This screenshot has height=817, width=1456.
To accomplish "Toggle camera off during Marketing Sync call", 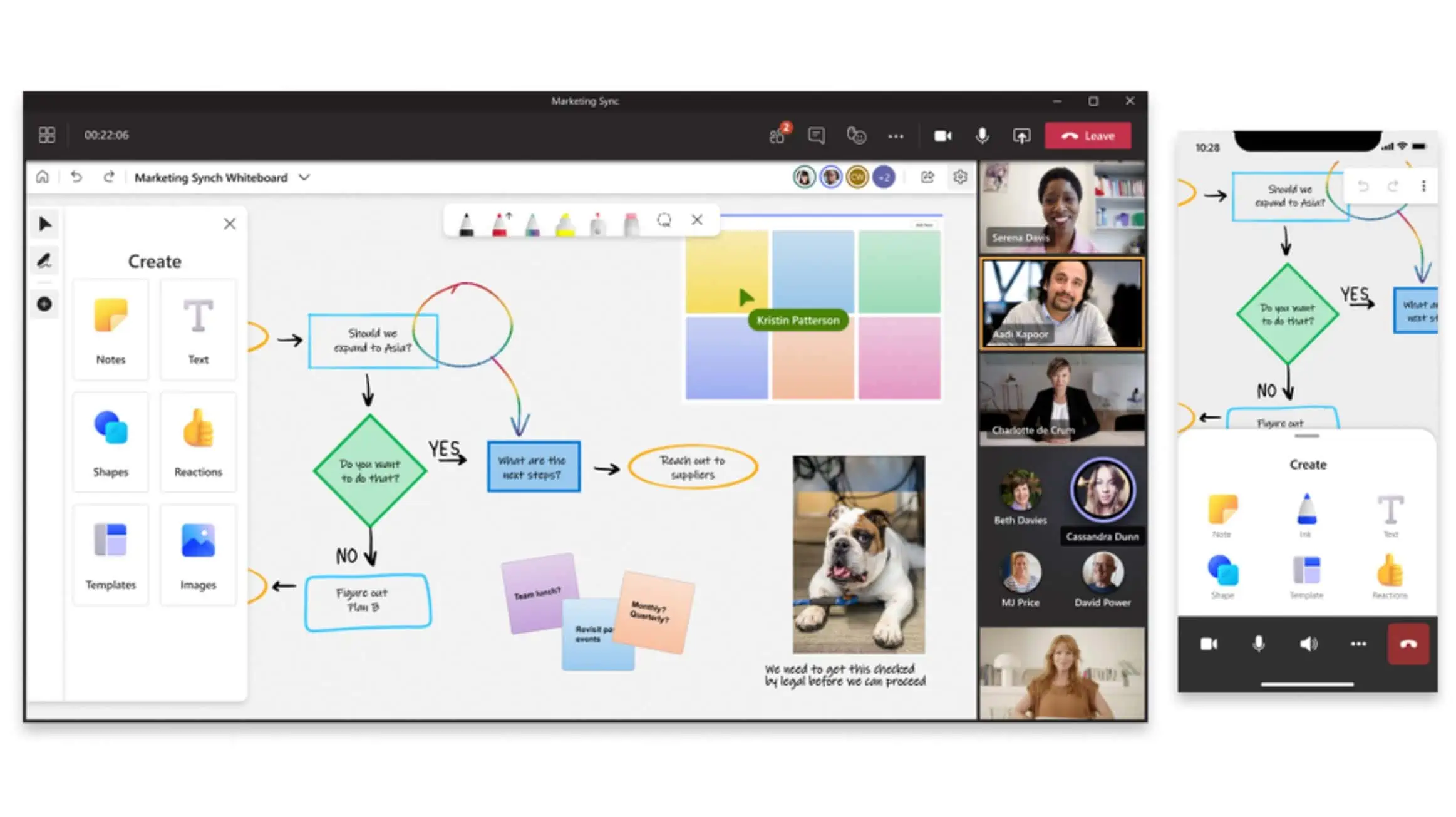I will 940,135.
